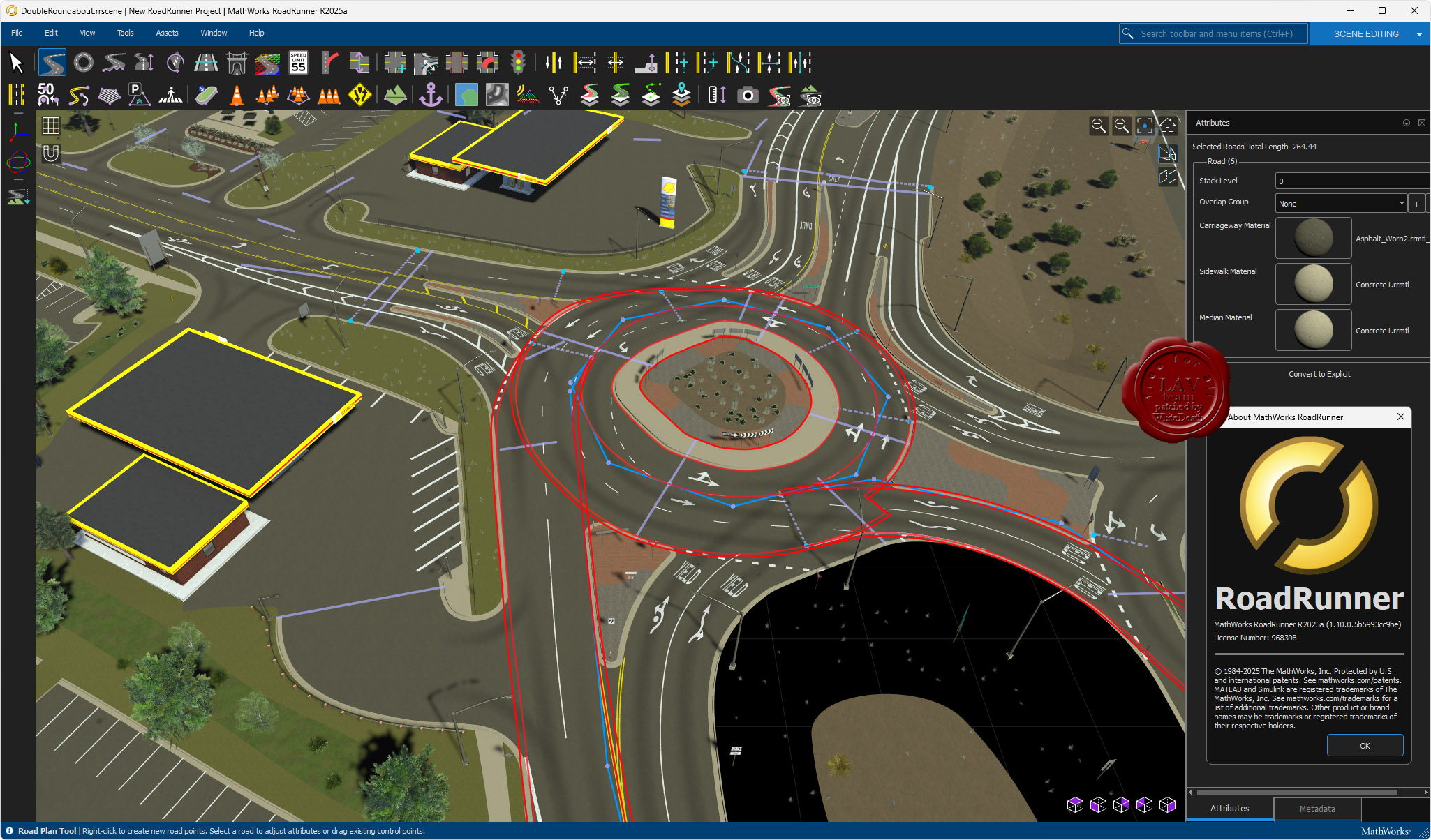Switch to the orthographic cube view
This screenshot has width=1431, height=840.
1168,177
